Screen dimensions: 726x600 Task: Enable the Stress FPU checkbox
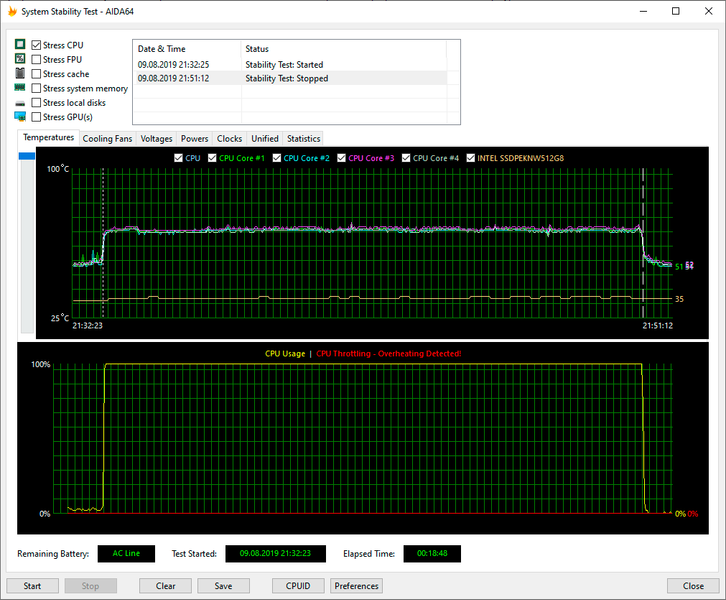(x=36, y=59)
